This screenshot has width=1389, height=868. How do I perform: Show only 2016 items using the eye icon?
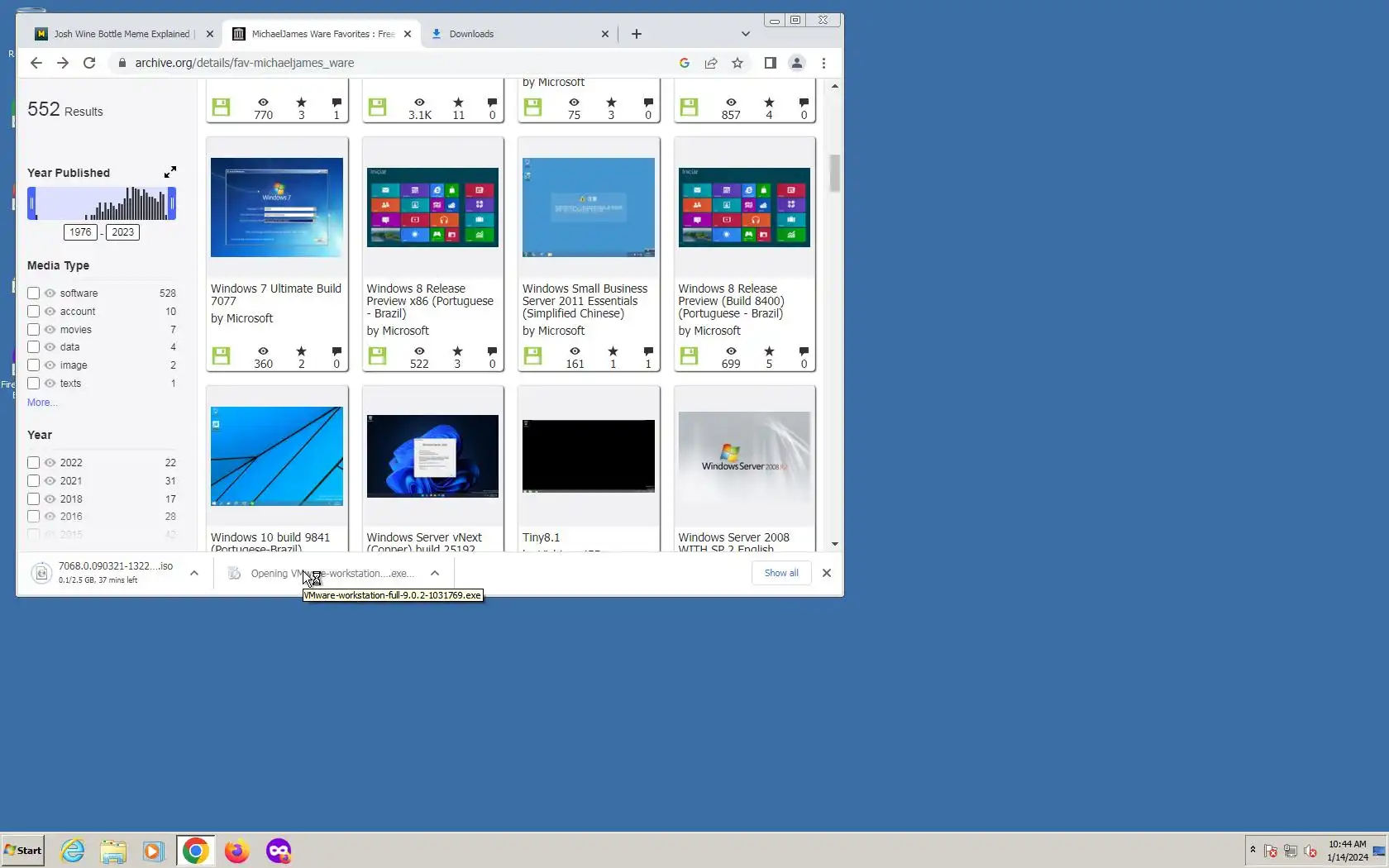tap(50, 517)
